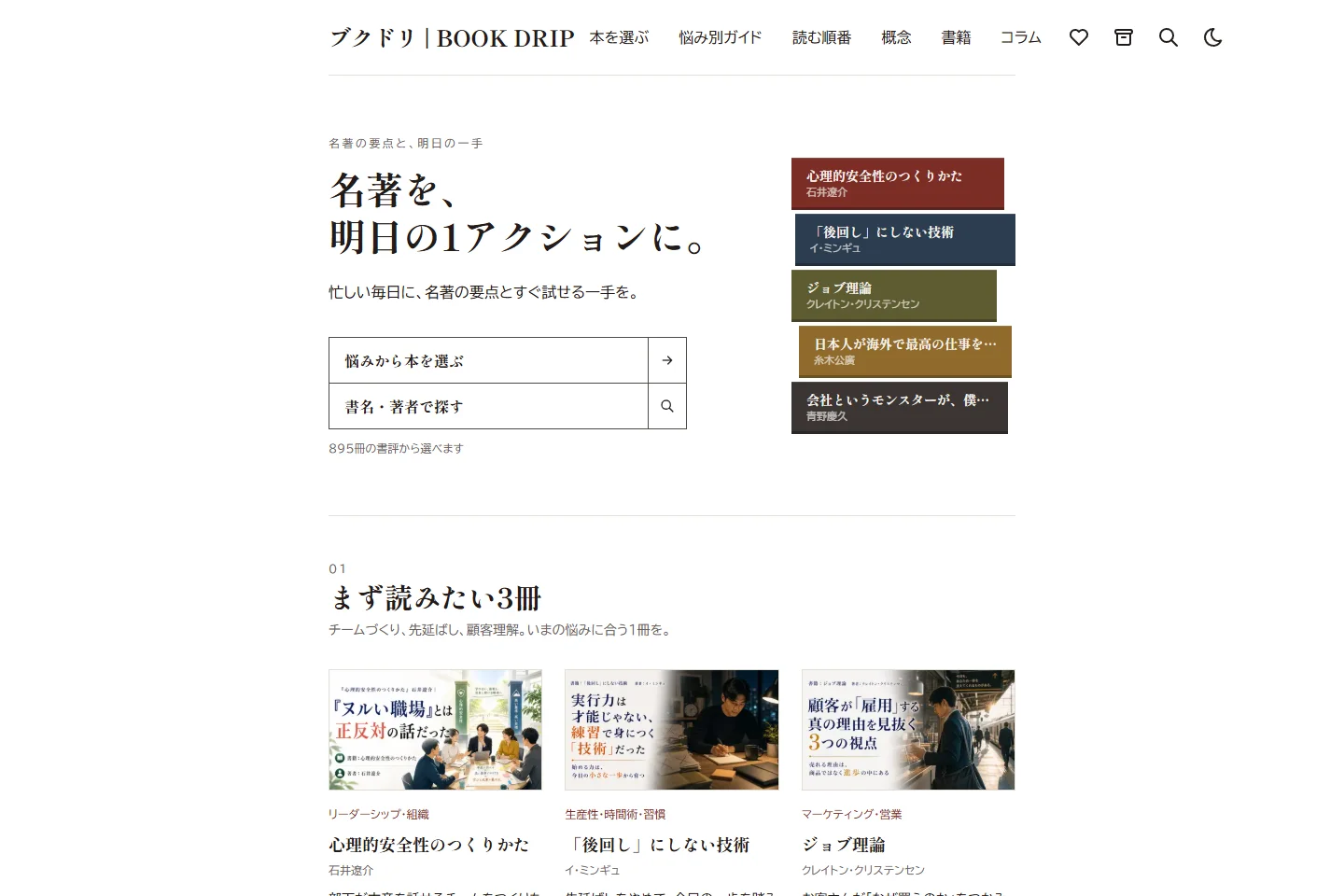Open the 概念 menu item
The image size is (1344, 896).
point(896,37)
